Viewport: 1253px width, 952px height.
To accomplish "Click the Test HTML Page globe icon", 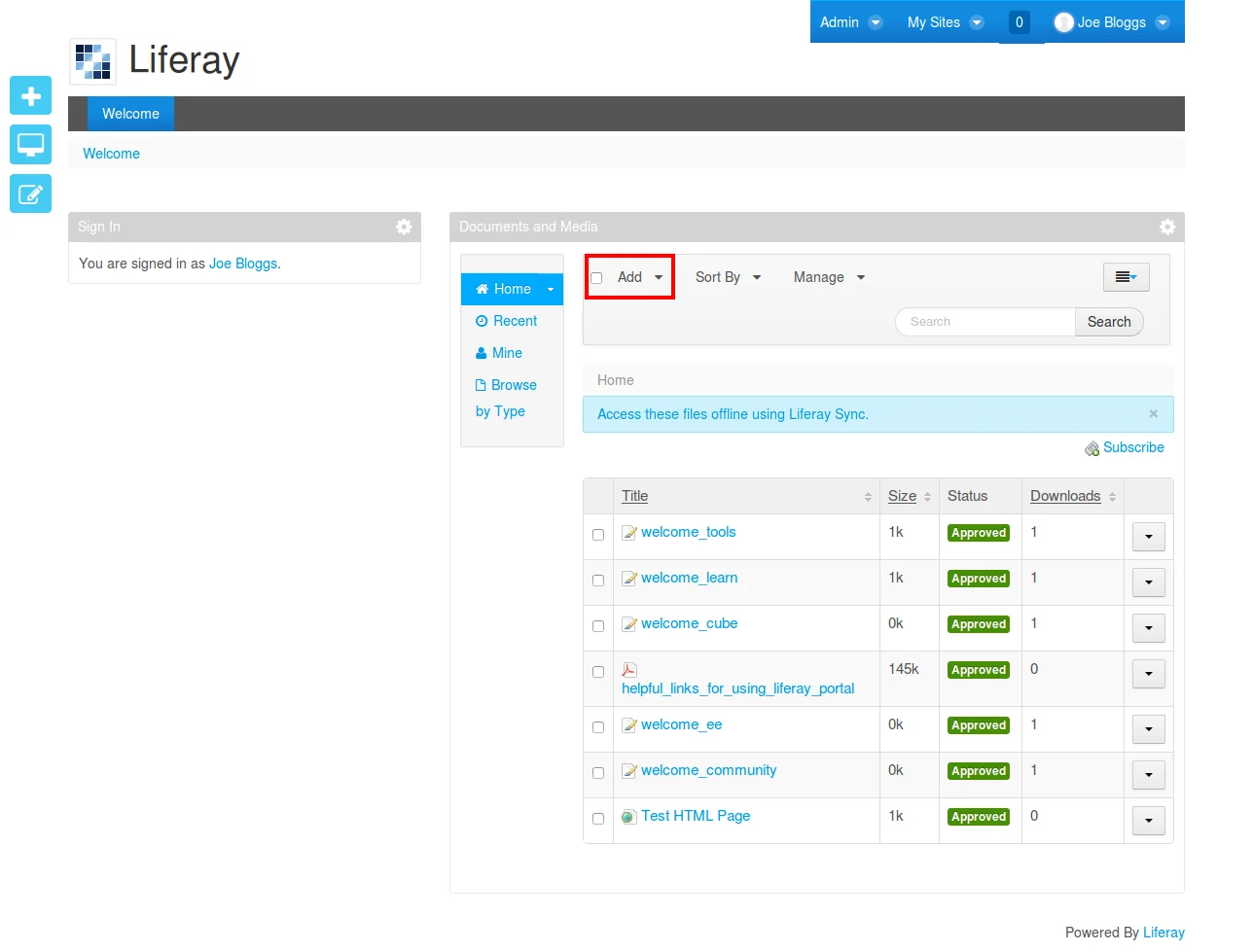I will click(x=629, y=817).
